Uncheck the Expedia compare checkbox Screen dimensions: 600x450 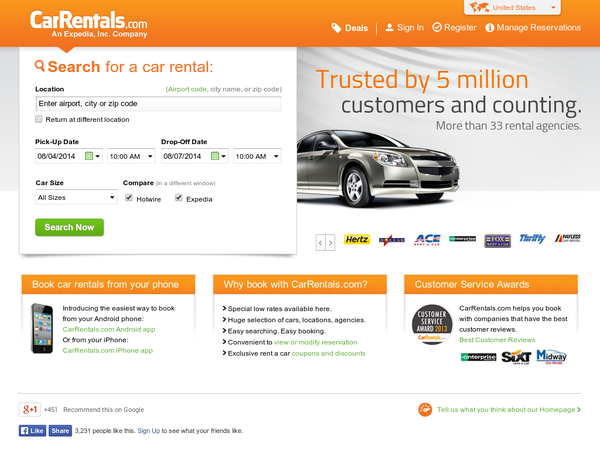(179, 198)
